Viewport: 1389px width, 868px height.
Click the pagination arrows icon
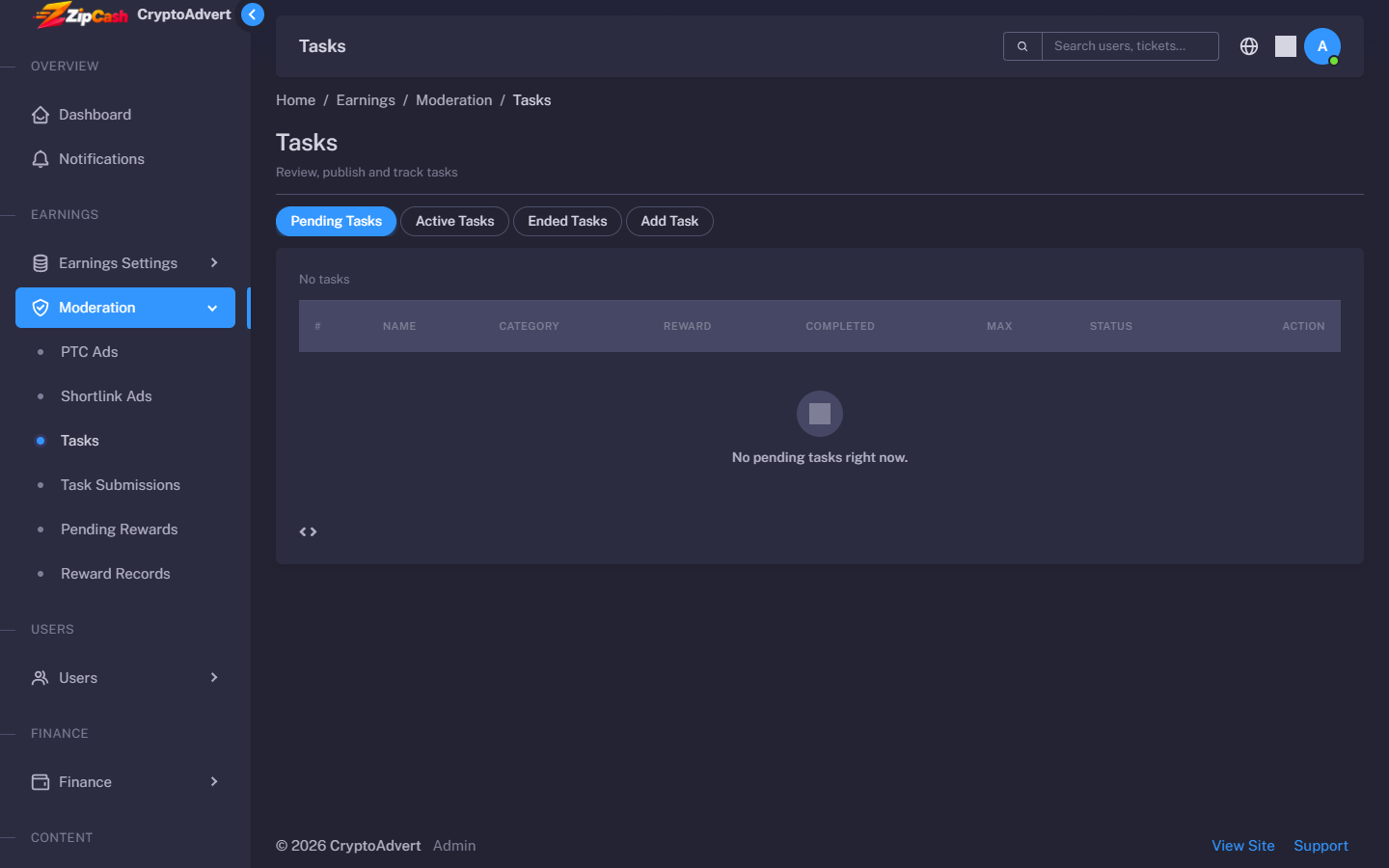pyautogui.click(x=308, y=531)
